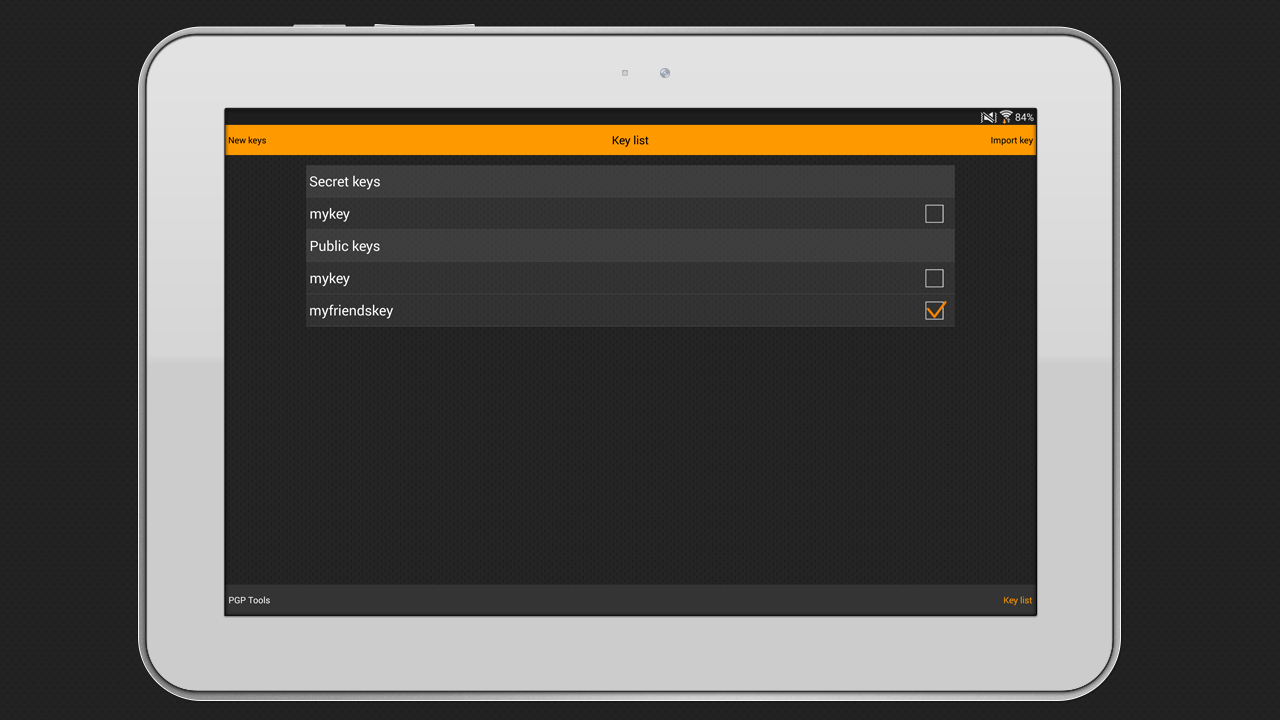Tap the 84% battery indicator
Image resolution: width=1280 pixels, height=720 pixels.
tap(1024, 117)
